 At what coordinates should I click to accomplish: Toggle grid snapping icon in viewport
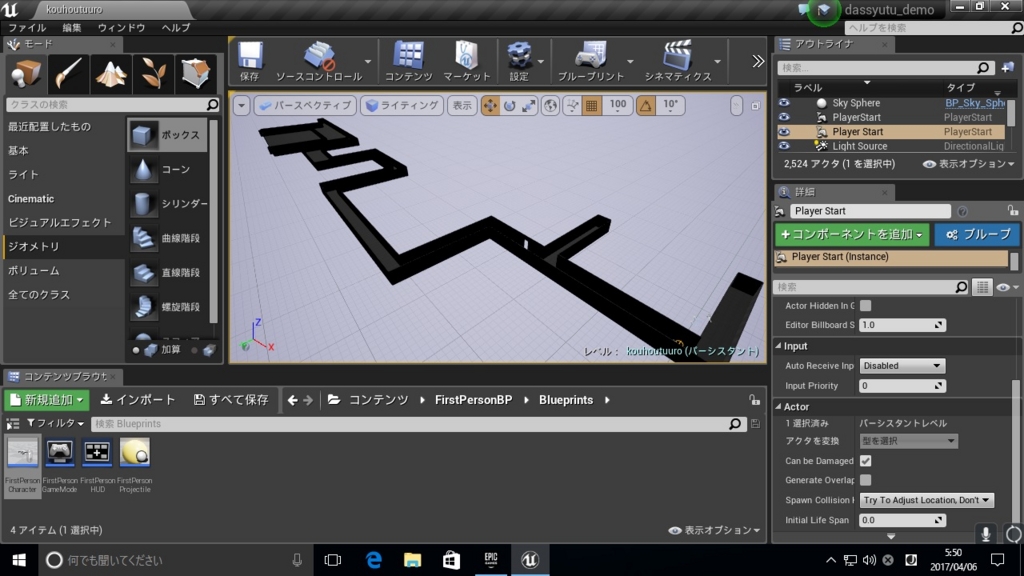(x=591, y=106)
